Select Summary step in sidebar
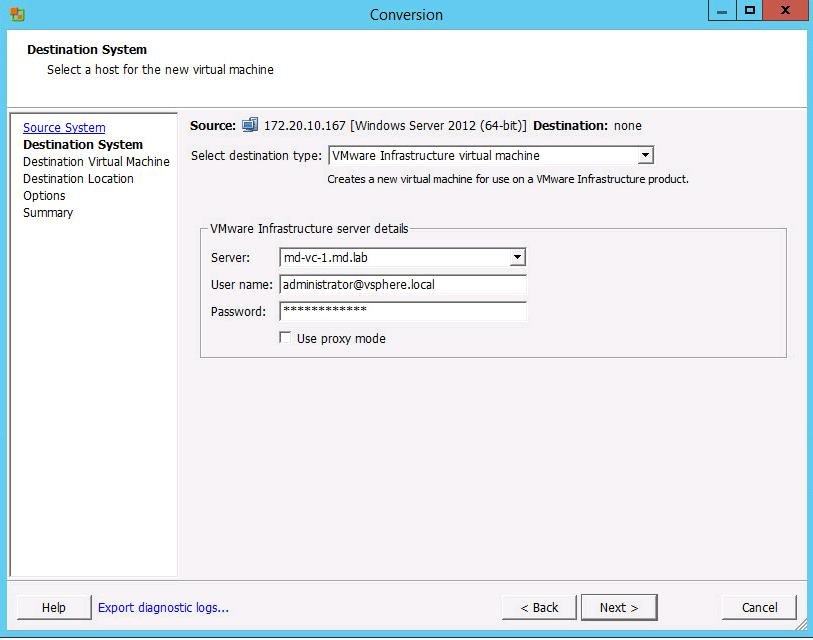This screenshot has height=640, width=813. (x=48, y=213)
